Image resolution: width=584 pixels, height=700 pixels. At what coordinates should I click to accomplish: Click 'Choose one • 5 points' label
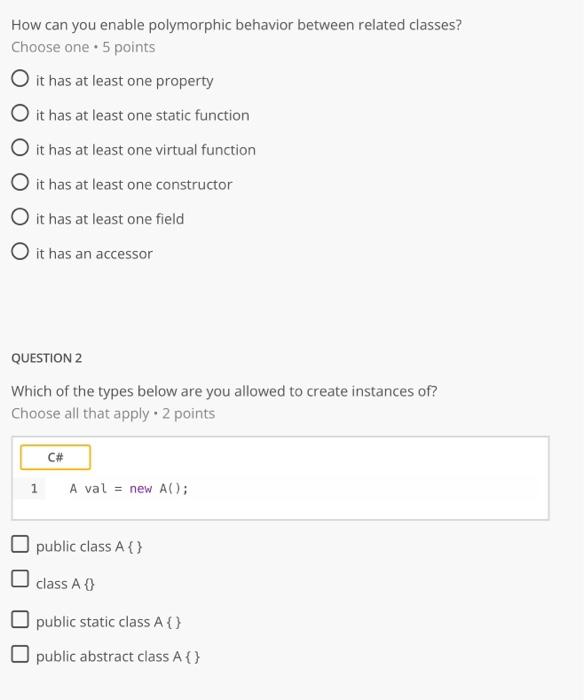click(x=83, y=47)
